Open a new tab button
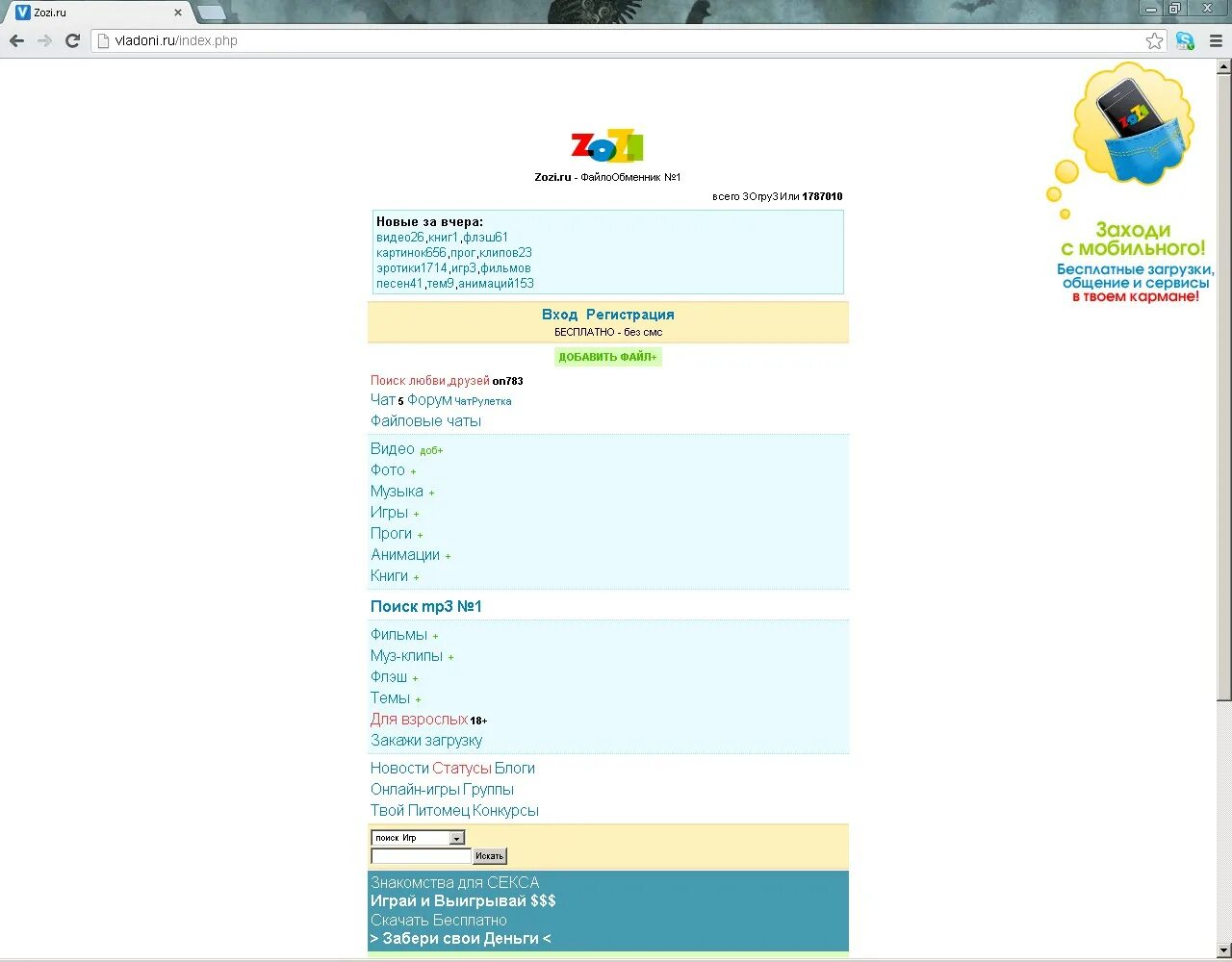This screenshot has width=1232, height=962. tap(211, 13)
